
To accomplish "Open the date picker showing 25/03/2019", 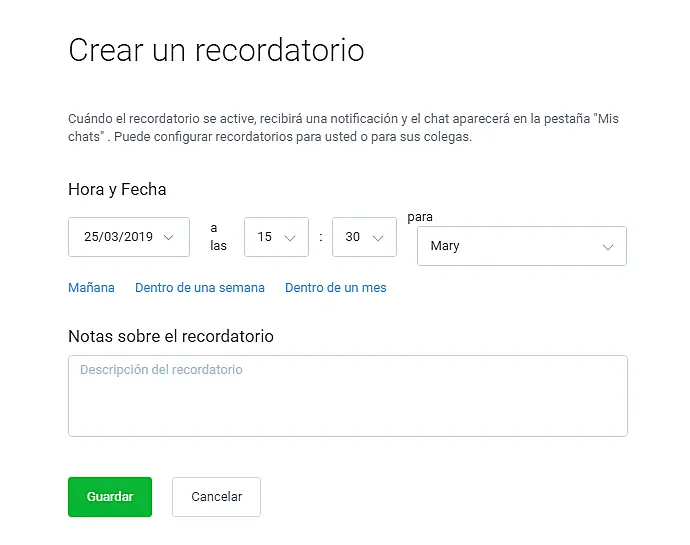I will 118,237.
